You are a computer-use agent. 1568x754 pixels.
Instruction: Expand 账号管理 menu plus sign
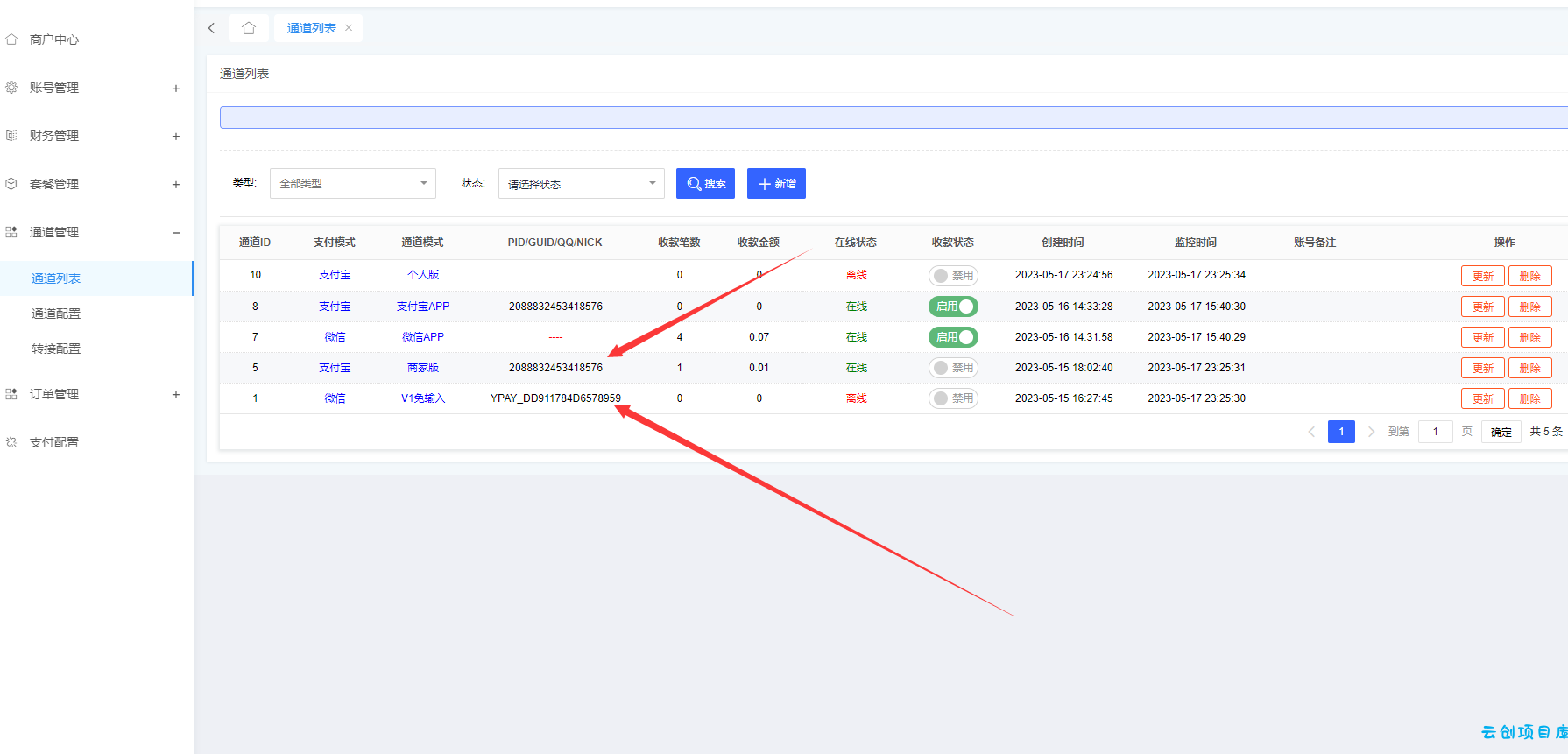176,88
